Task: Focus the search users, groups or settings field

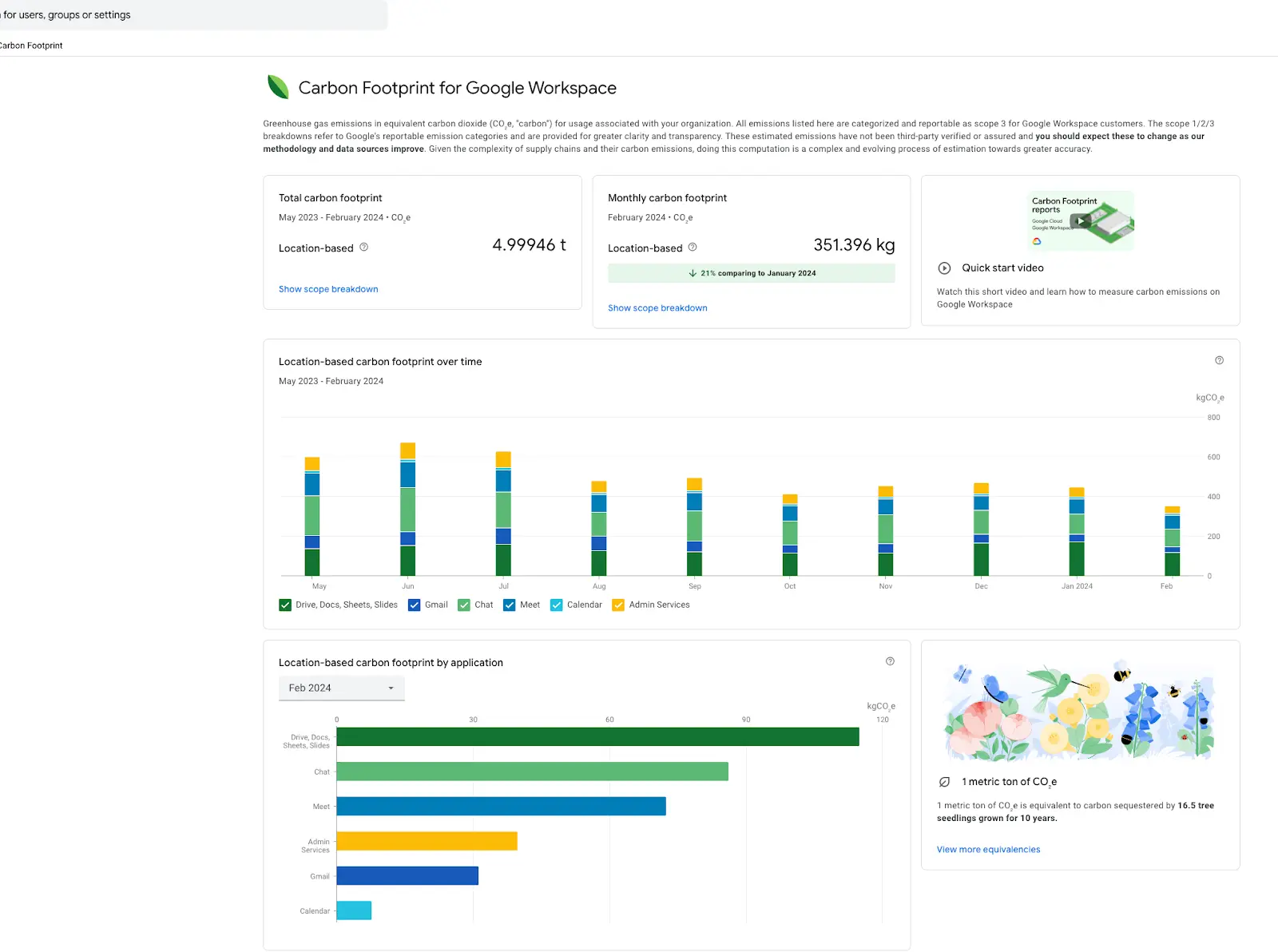Action: tap(192, 15)
